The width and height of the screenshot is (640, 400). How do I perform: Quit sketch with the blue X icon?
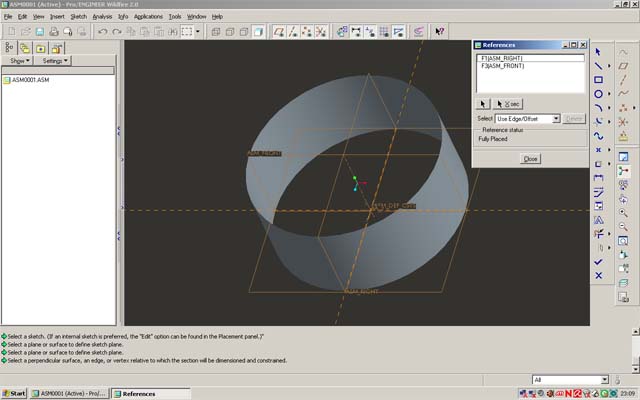tap(598, 275)
